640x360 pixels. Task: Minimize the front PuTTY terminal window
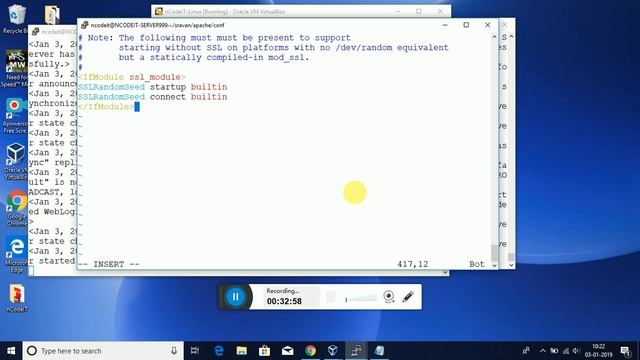pyautogui.click(x=445, y=25)
